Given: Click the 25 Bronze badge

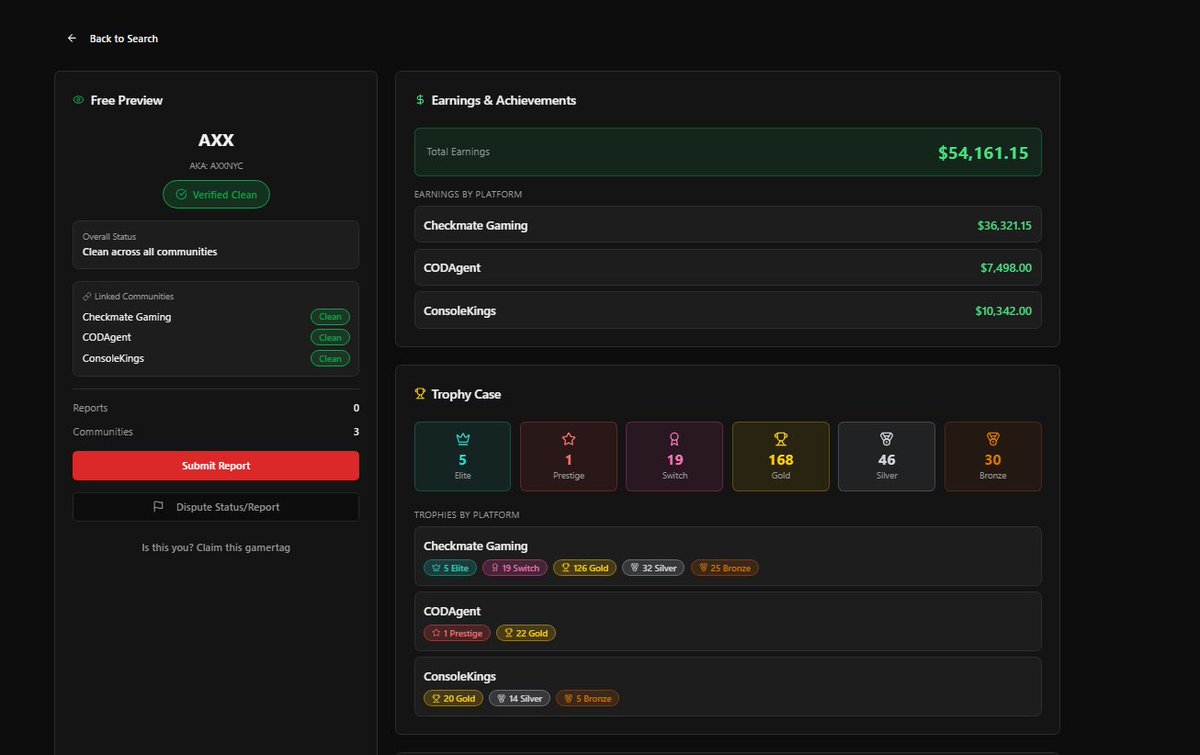Looking at the screenshot, I should coord(724,568).
